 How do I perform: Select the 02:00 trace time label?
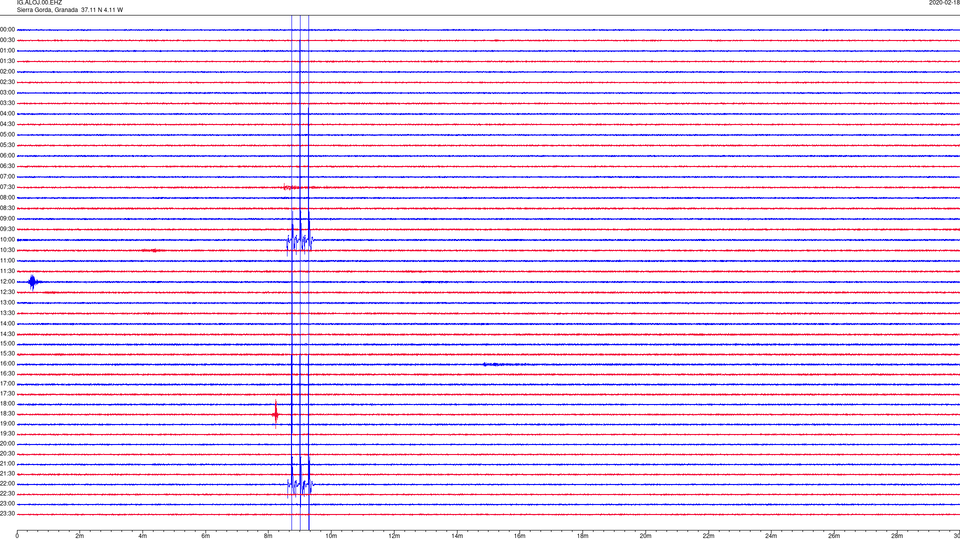pyautogui.click(x=7, y=71)
